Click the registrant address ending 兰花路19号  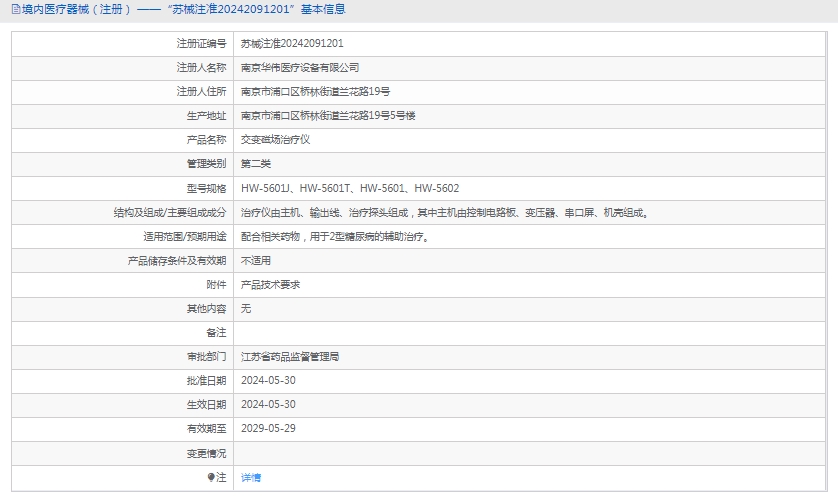point(315,92)
